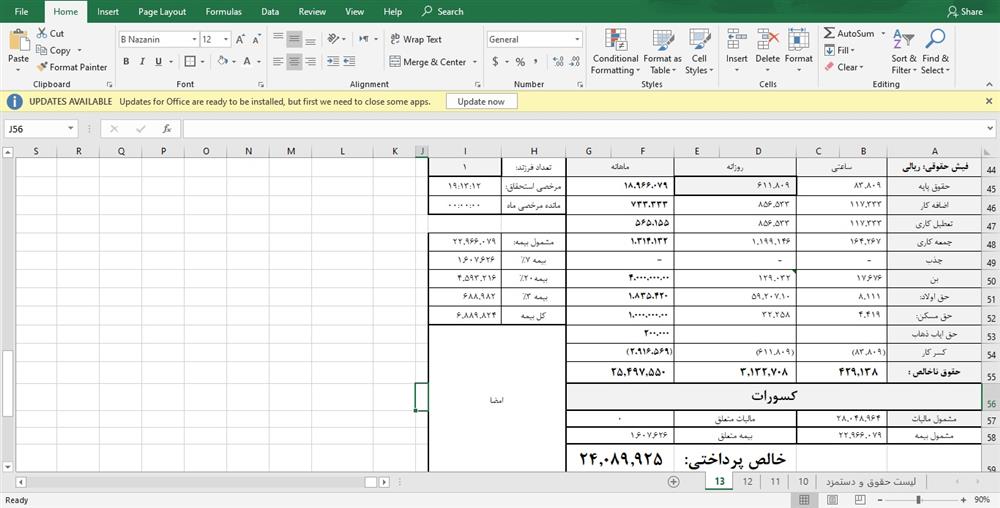Click the Update now button
Viewport: 1000px width, 508px height.
pos(481,102)
